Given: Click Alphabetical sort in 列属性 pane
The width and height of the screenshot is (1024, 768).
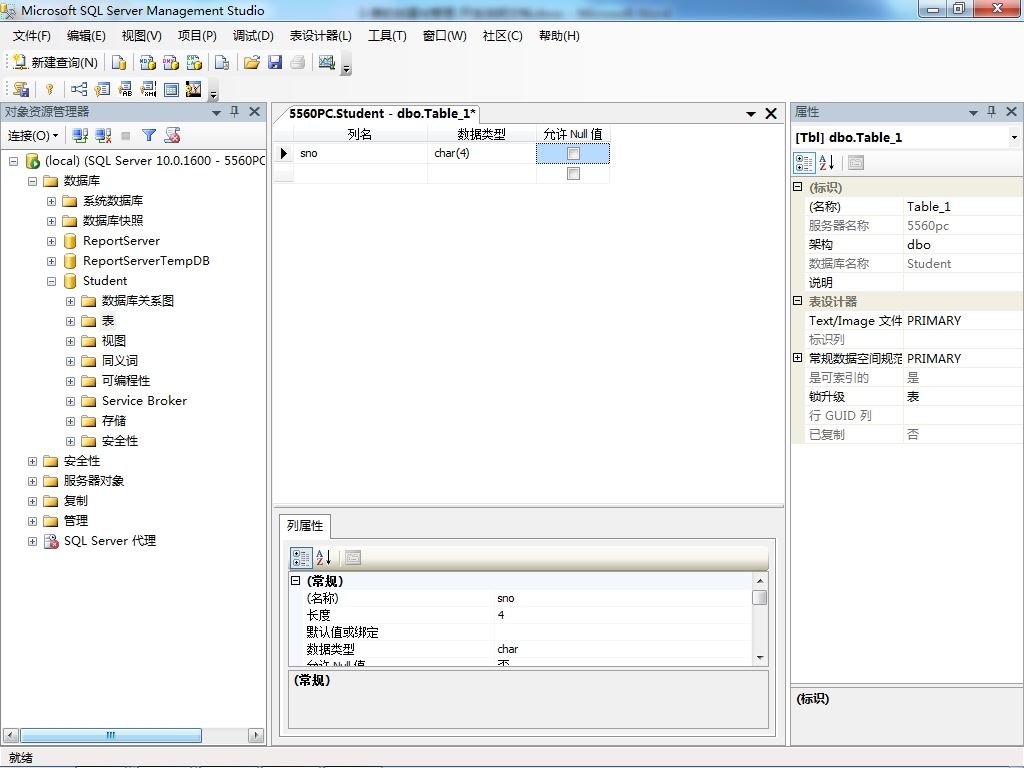Looking at the screenshot, I should [324, 558].
